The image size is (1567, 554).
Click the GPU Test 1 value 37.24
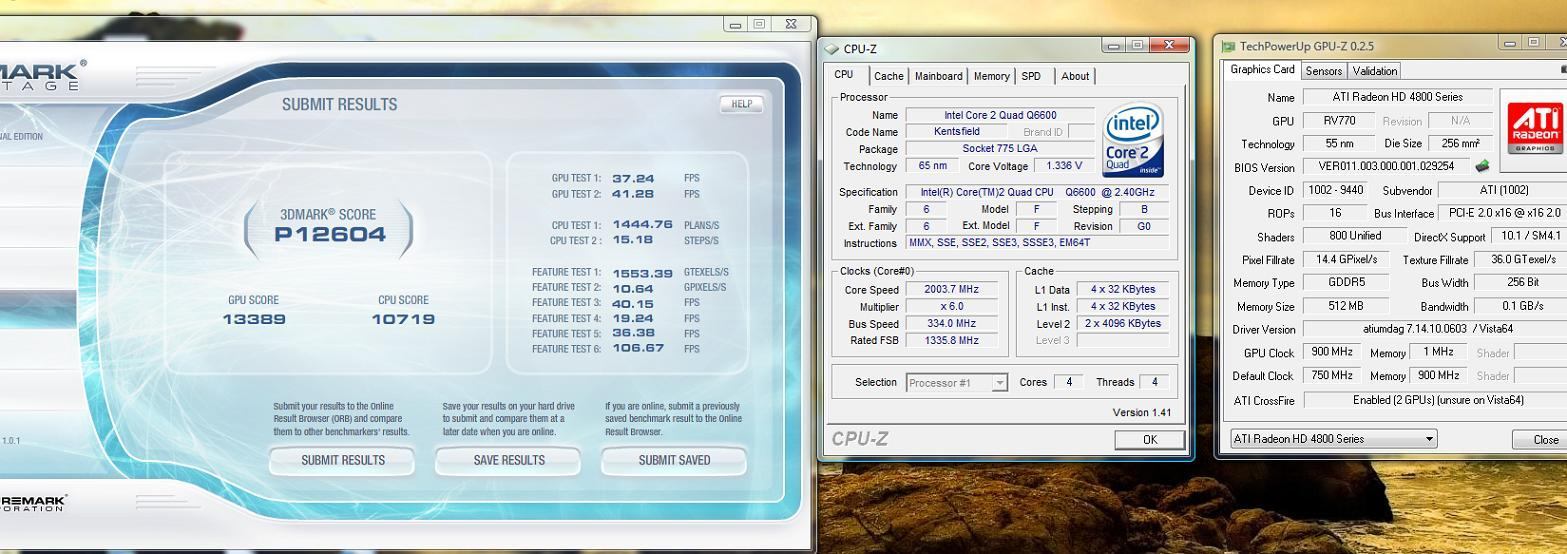pyautogui.click(x=633, y=178)
